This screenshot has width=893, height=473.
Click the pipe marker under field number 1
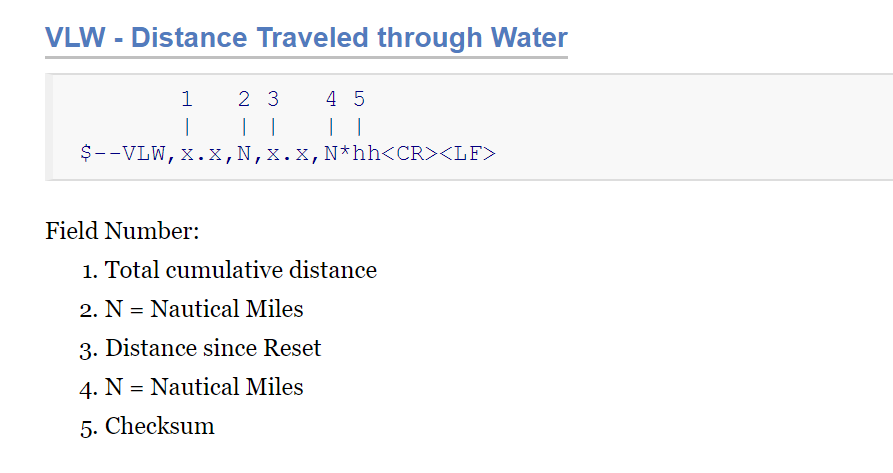click(187, 126)
